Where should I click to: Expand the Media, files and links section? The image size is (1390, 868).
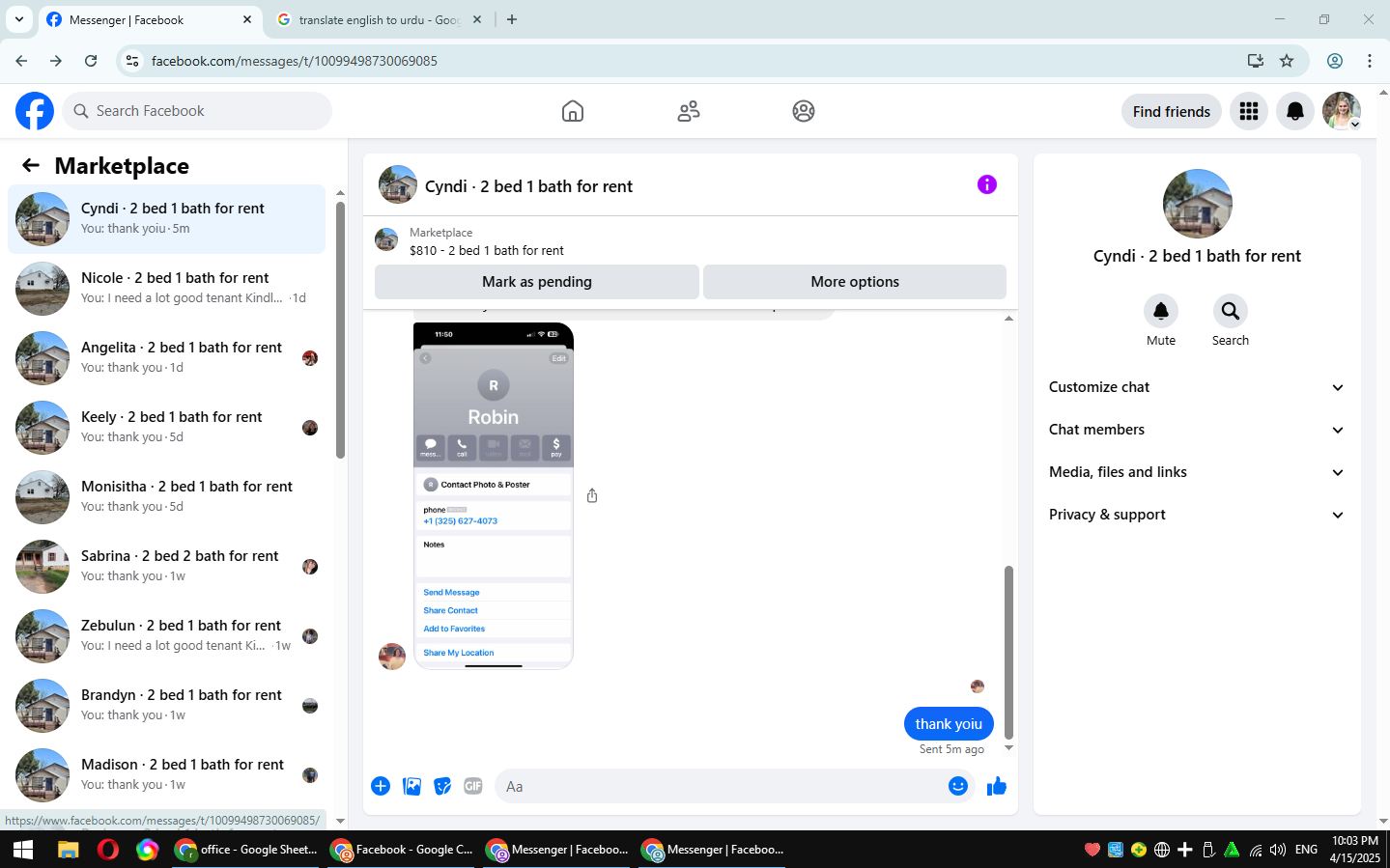[1197, 472]
